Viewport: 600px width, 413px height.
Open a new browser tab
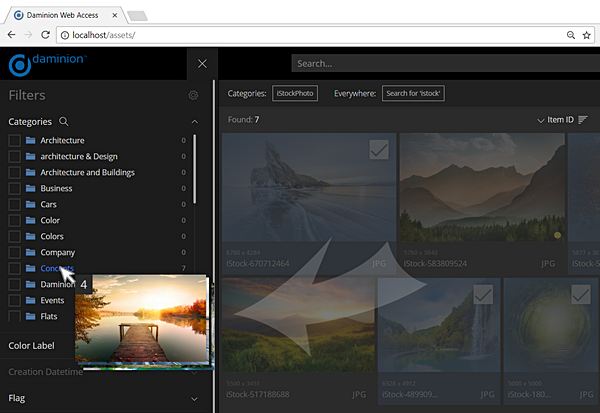(137, 16)
